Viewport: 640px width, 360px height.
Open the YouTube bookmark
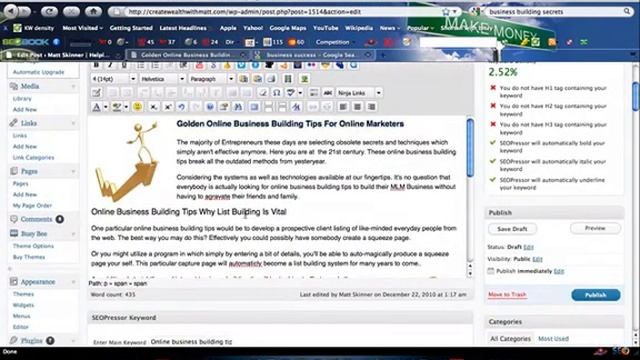point(326,28)
